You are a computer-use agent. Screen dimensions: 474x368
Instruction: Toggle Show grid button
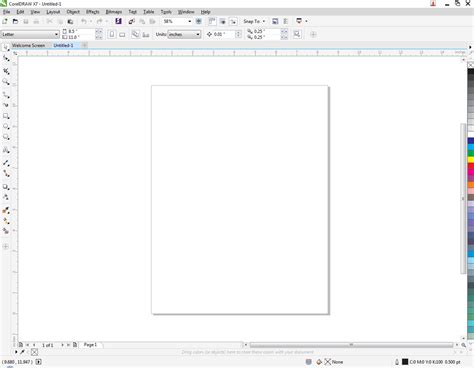(223, 21)
